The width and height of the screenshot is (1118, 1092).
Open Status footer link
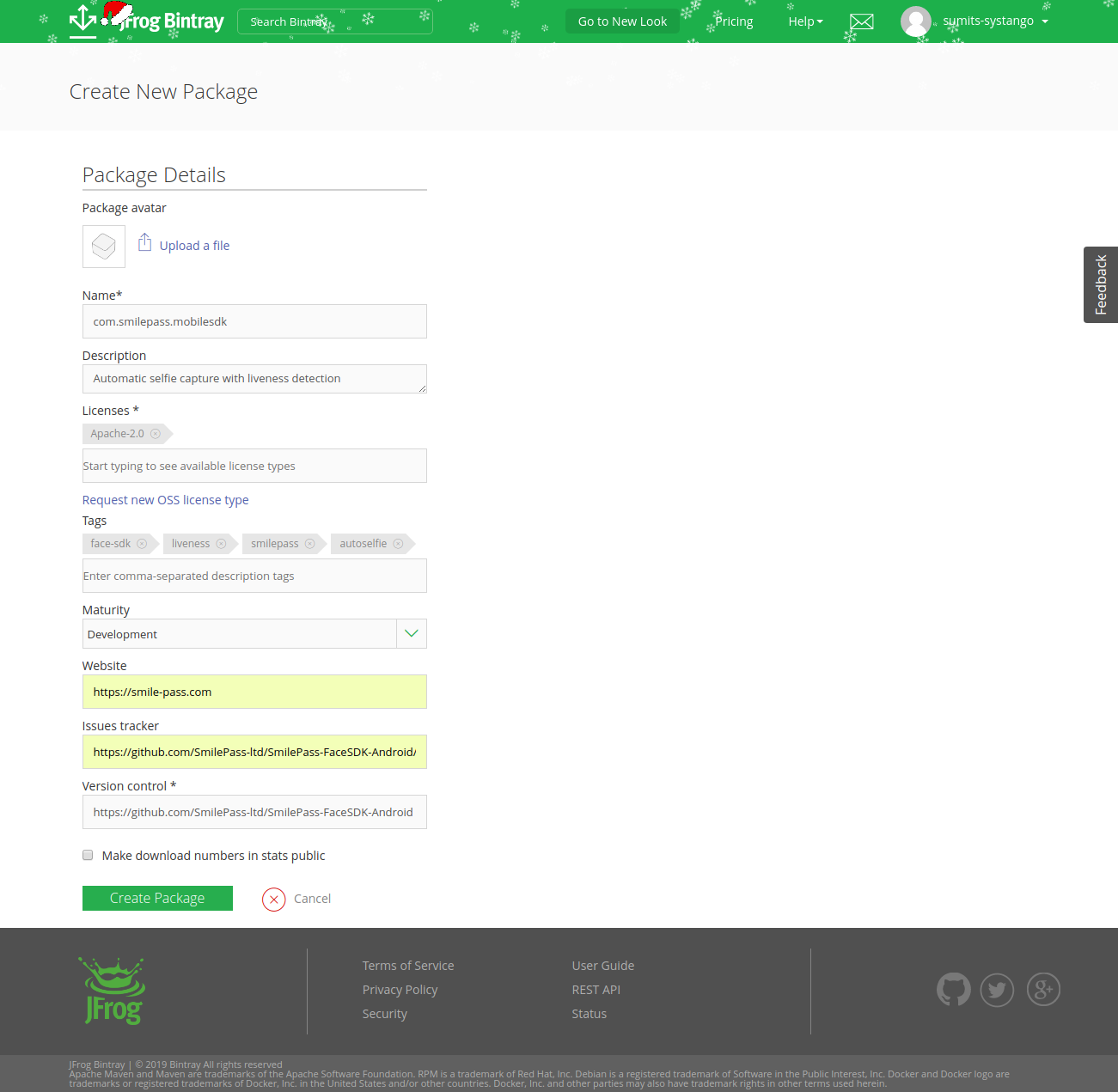[x=590, y=1014]
